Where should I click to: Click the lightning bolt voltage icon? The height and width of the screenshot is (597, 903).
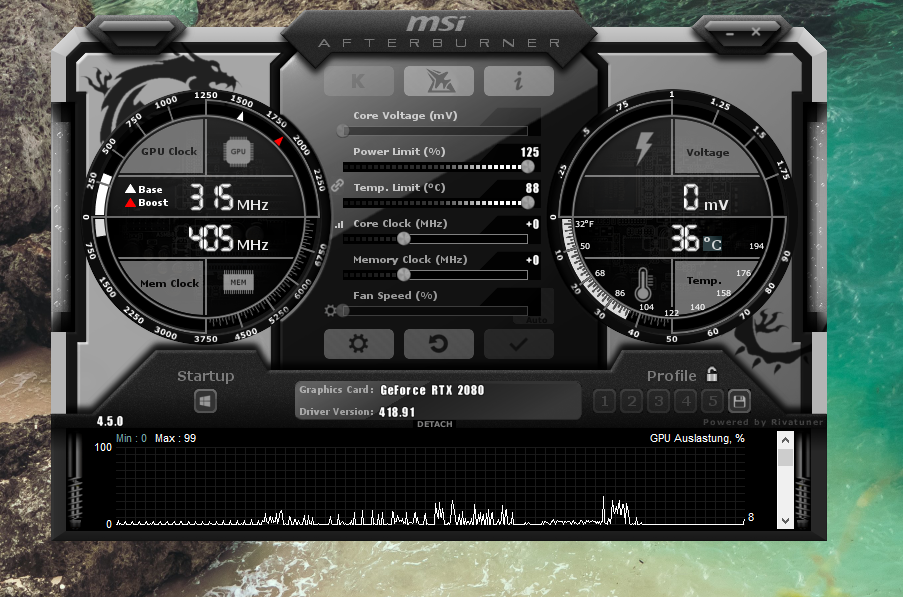[x=644, y=148]
